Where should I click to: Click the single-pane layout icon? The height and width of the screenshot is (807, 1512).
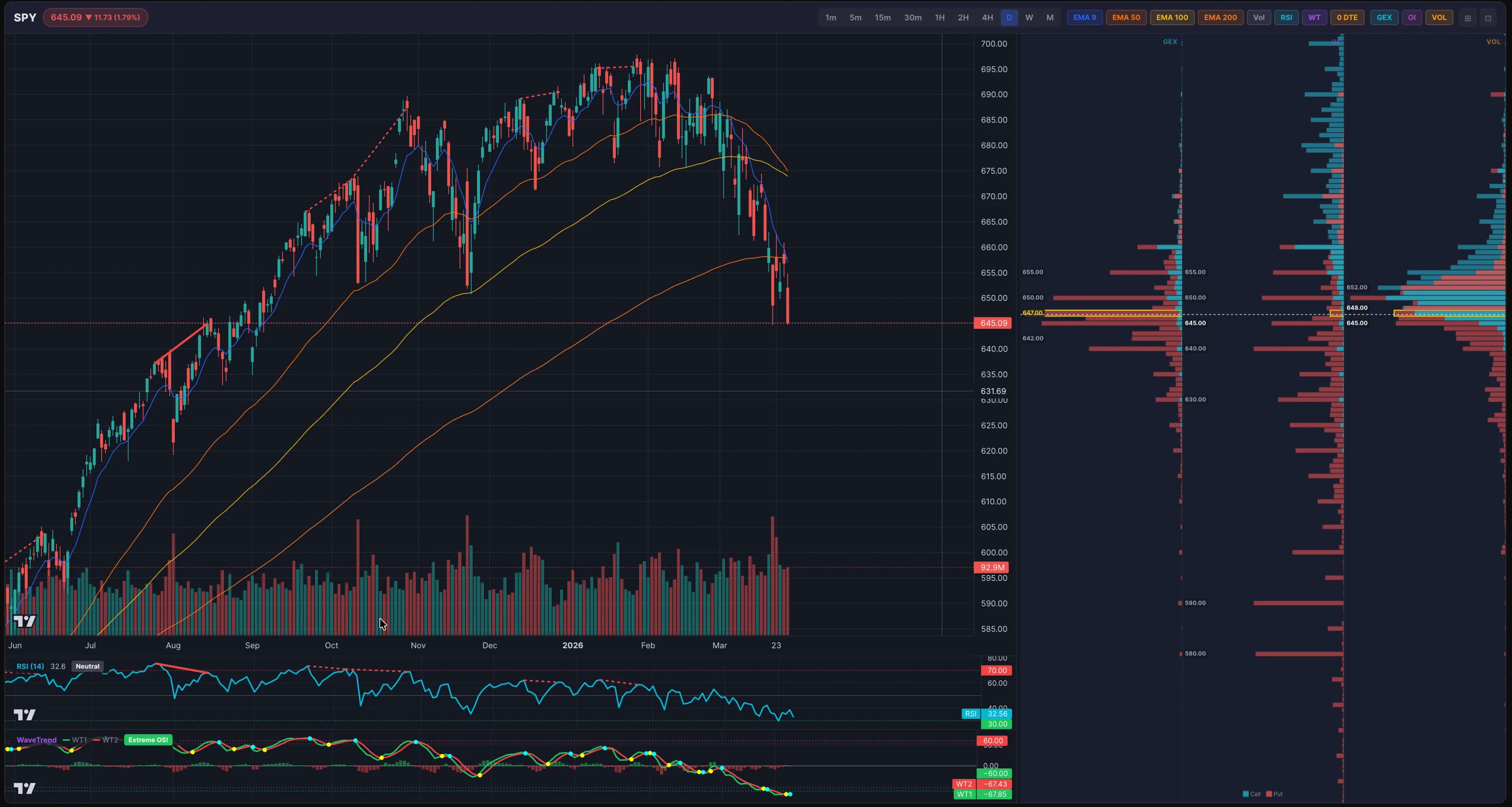1488,18
